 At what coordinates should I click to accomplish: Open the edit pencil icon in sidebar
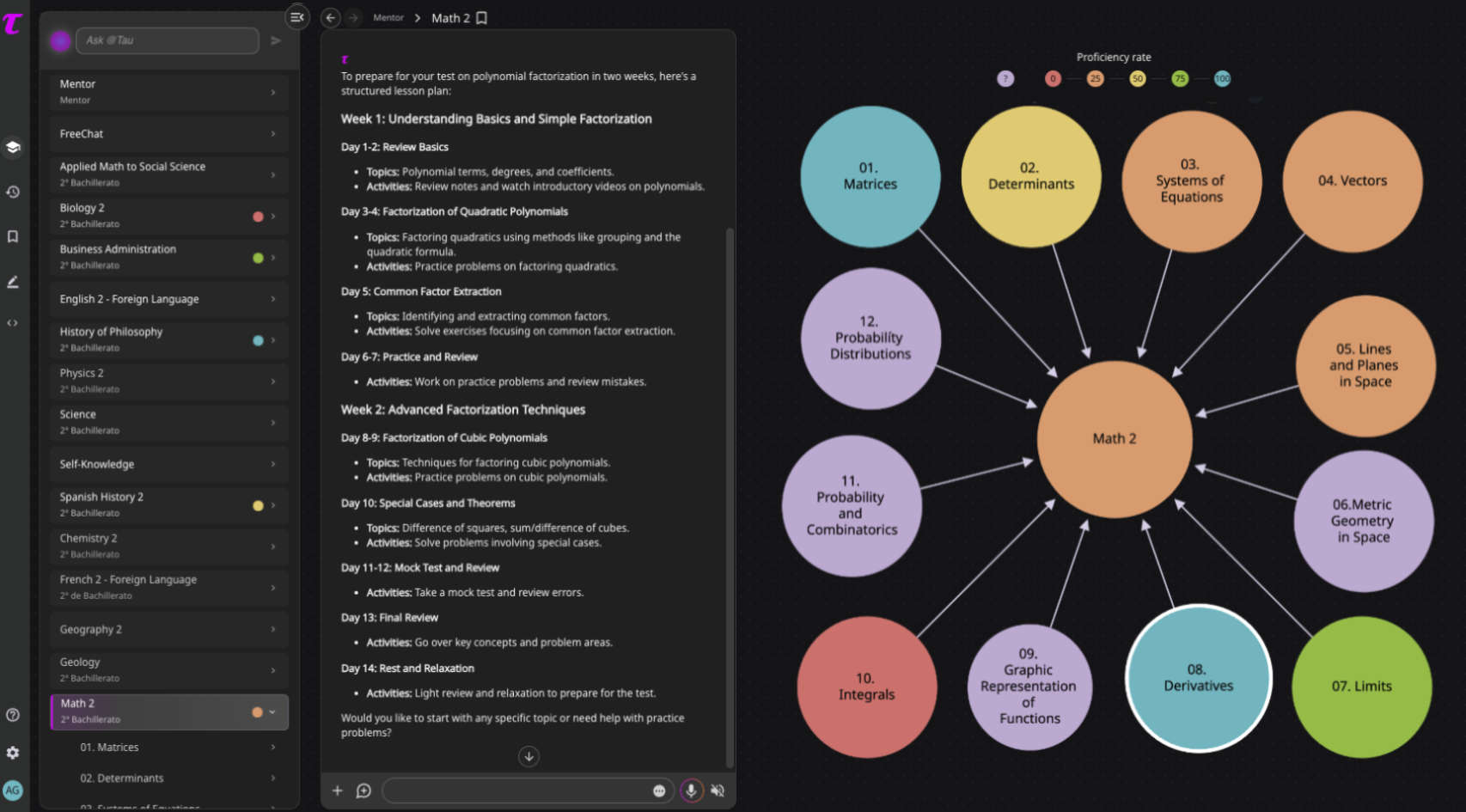[13, 281]
